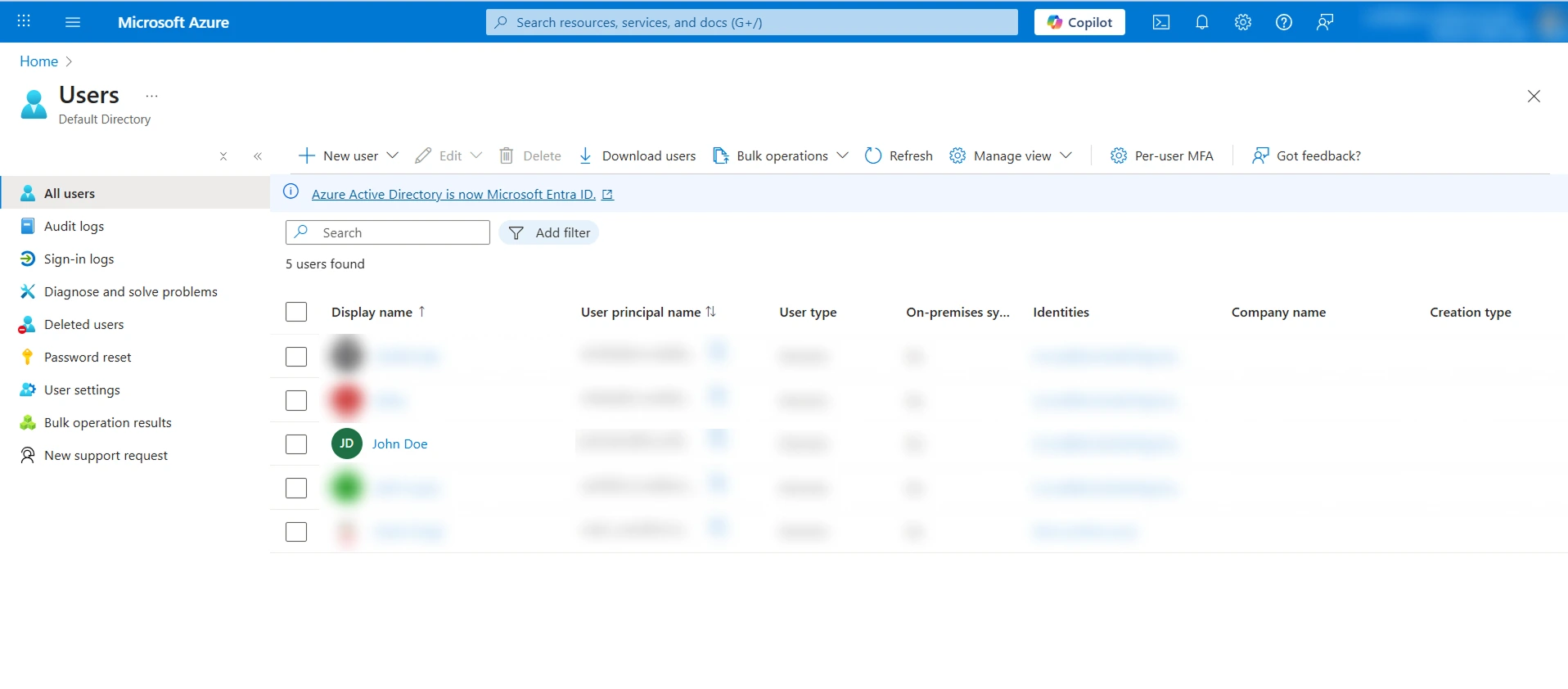
Task: Click the Microsoft Azure logo text
Action: [173, 22]
